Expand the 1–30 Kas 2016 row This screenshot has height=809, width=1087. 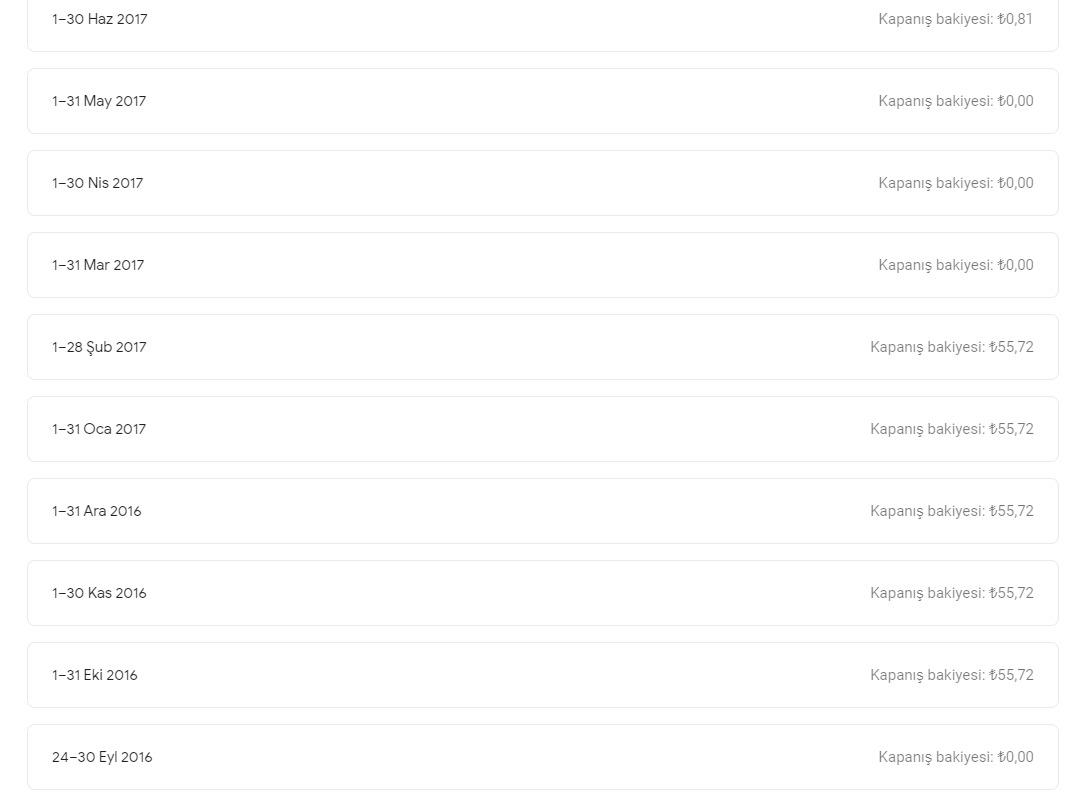pyautogui.click(x=543, y=593)
